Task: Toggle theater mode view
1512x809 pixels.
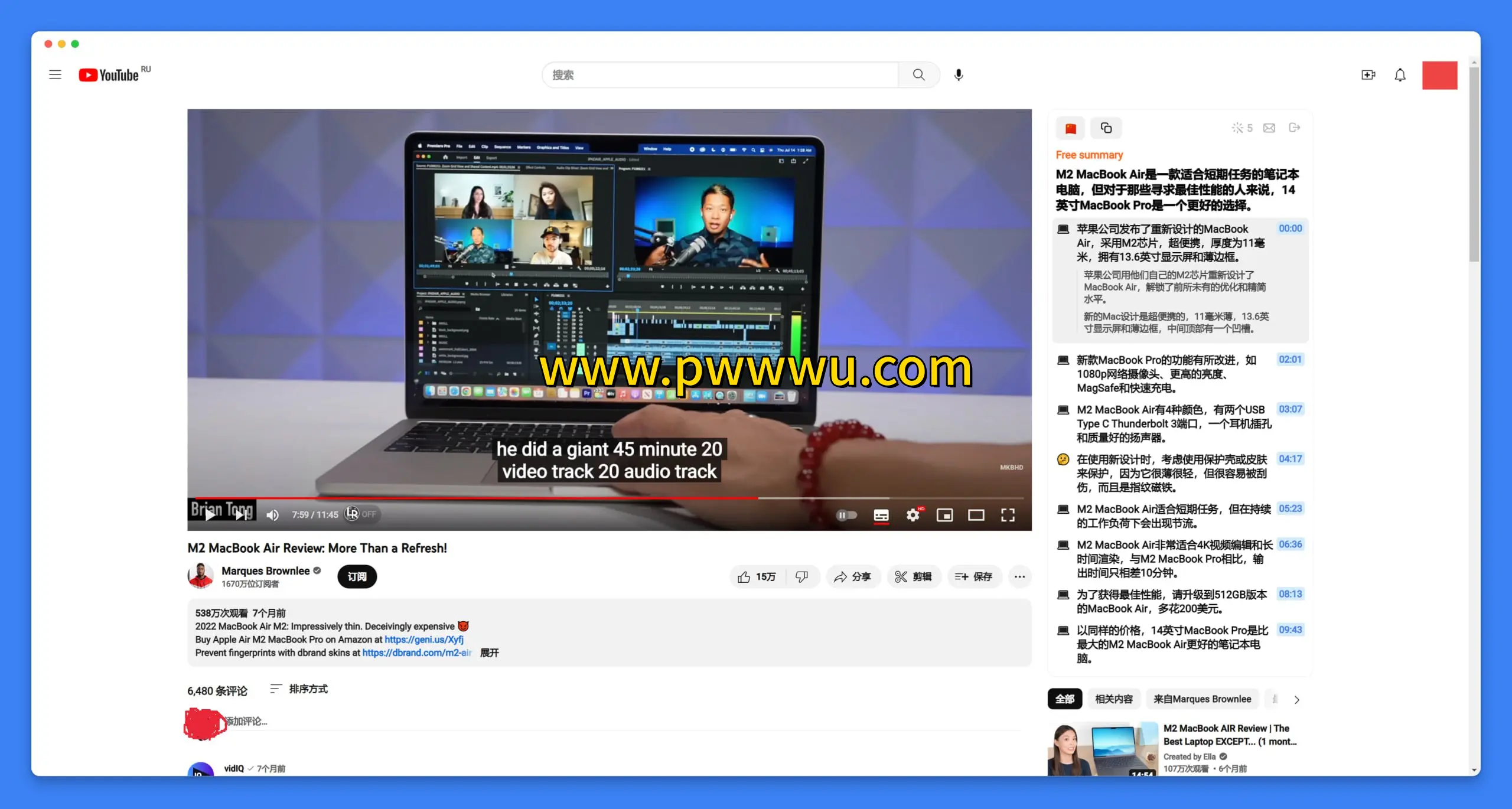Action: pyautogui.click(x=976, y=515)
